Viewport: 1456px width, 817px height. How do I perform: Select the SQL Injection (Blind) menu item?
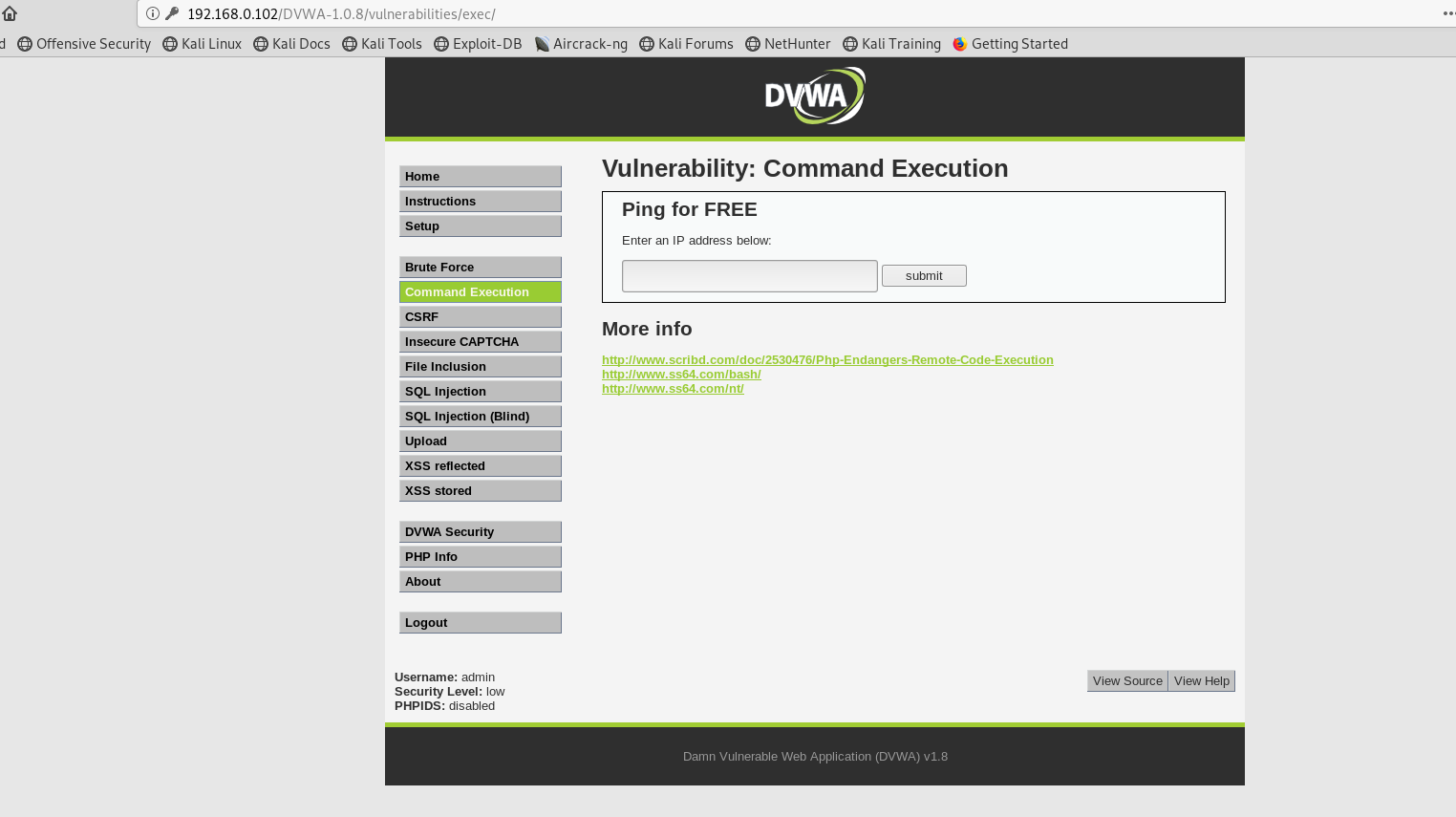point(481,417)
